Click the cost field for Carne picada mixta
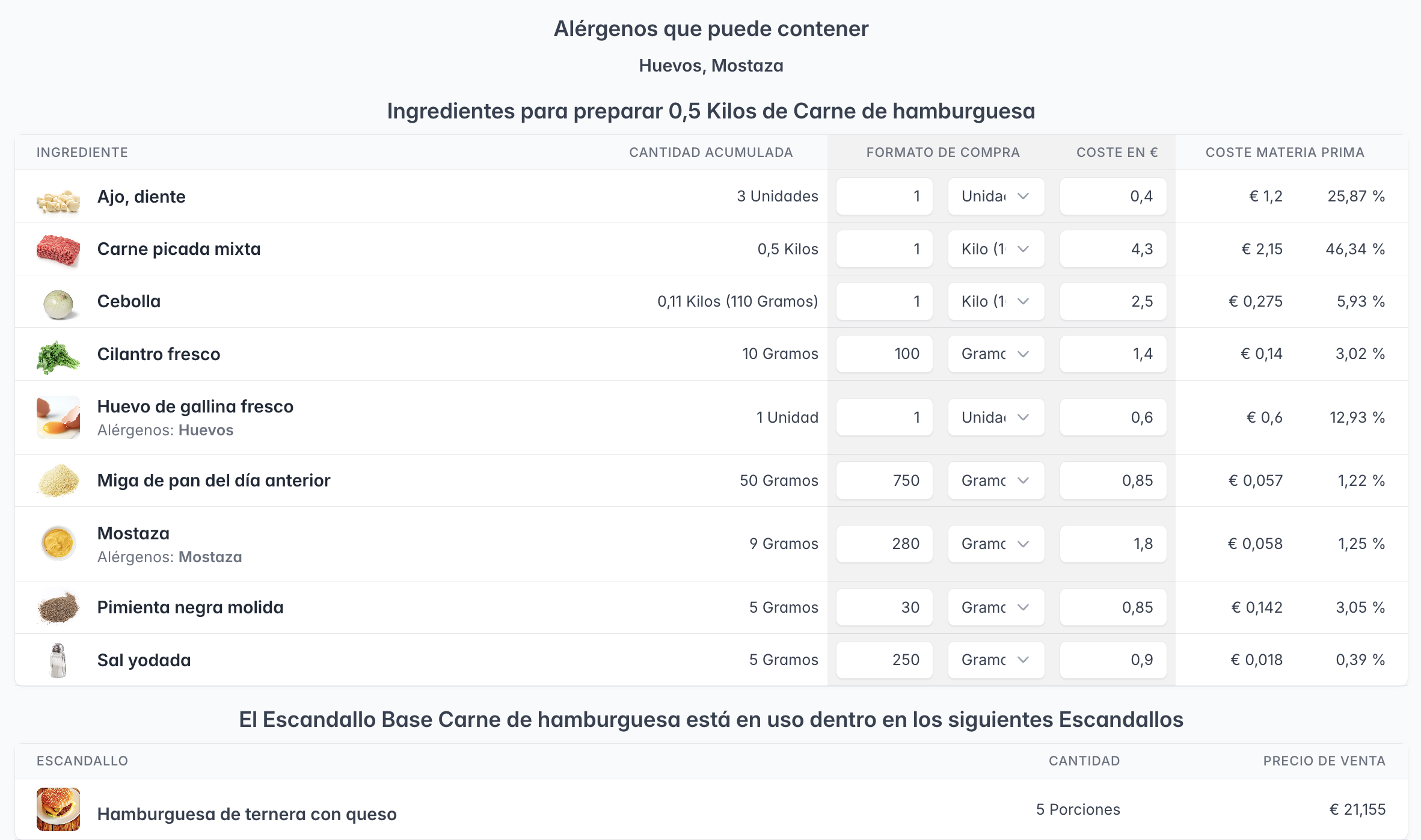1421x840 pixels. pyautogui.click(x=1113, y=250)
